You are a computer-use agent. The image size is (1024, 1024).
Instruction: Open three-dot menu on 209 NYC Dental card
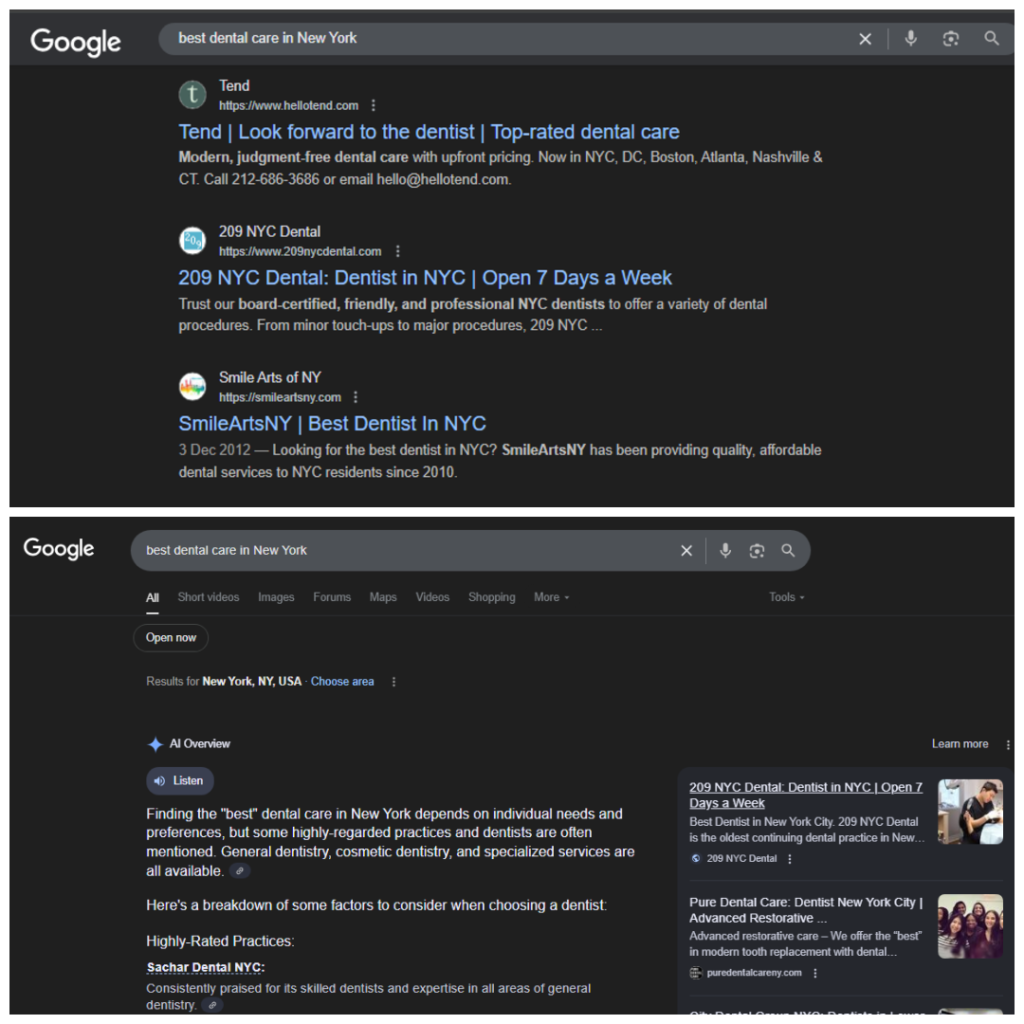point(790,859)
